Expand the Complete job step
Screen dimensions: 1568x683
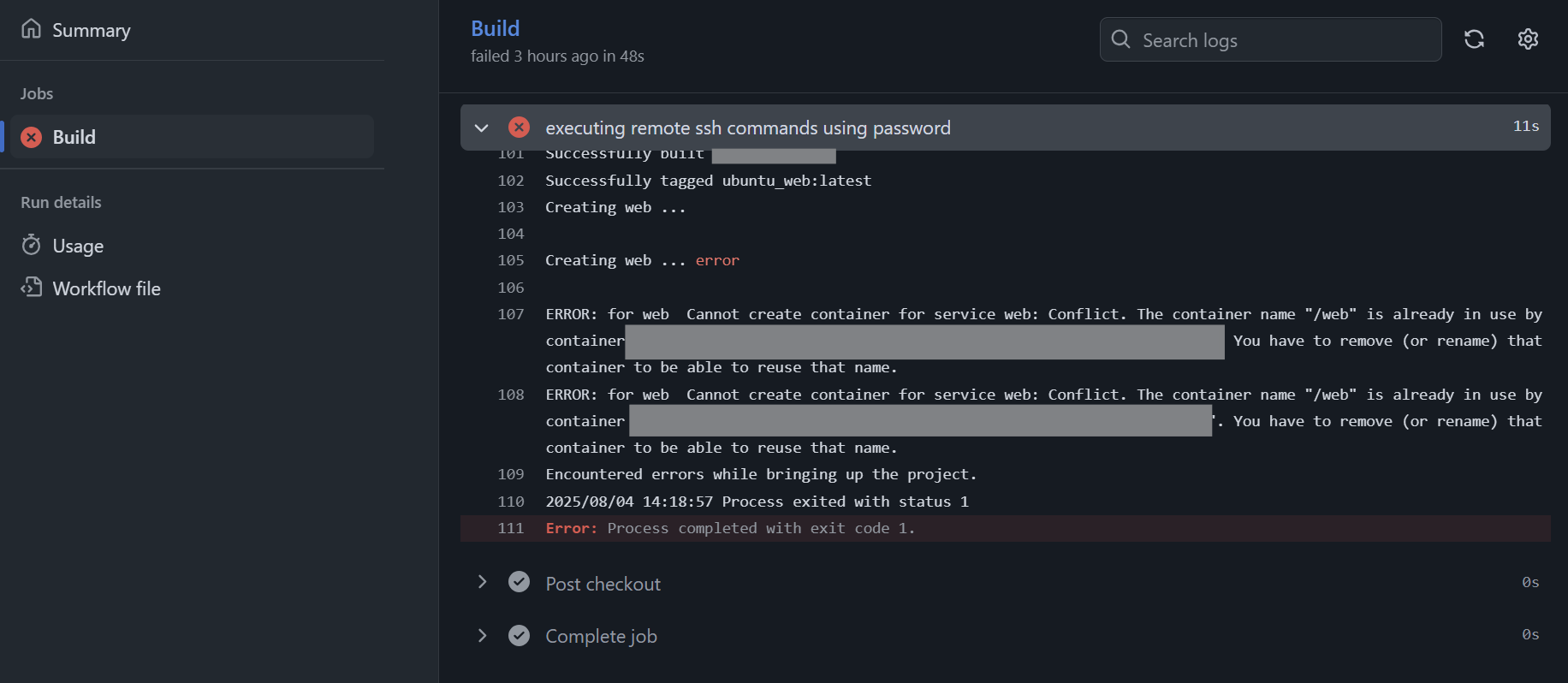click(482, 635)
